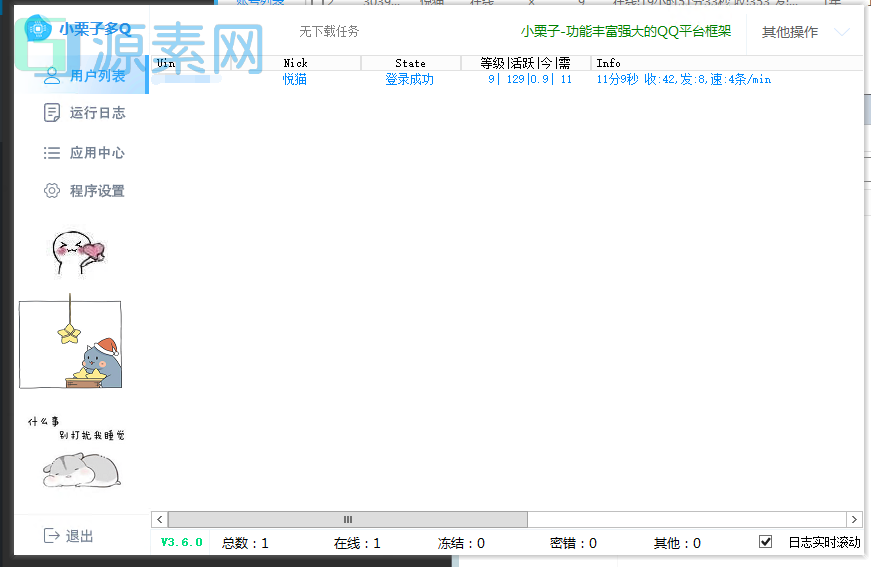The width and height of the screenshot is (871, 567).
Task: Click the 在线：1 status entry
Action: 357,543
